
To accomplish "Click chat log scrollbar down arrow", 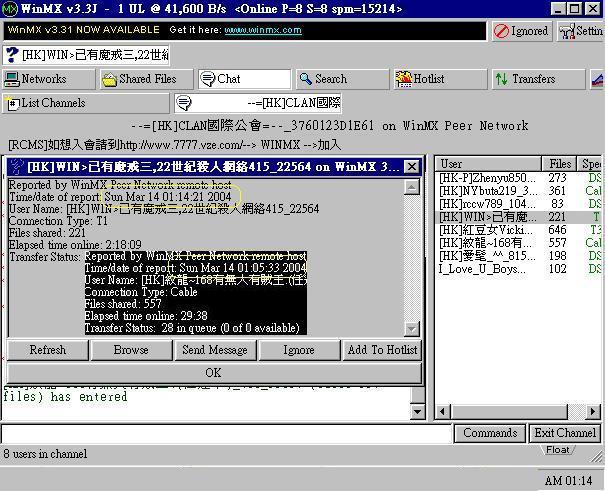I will click(417, 412).
